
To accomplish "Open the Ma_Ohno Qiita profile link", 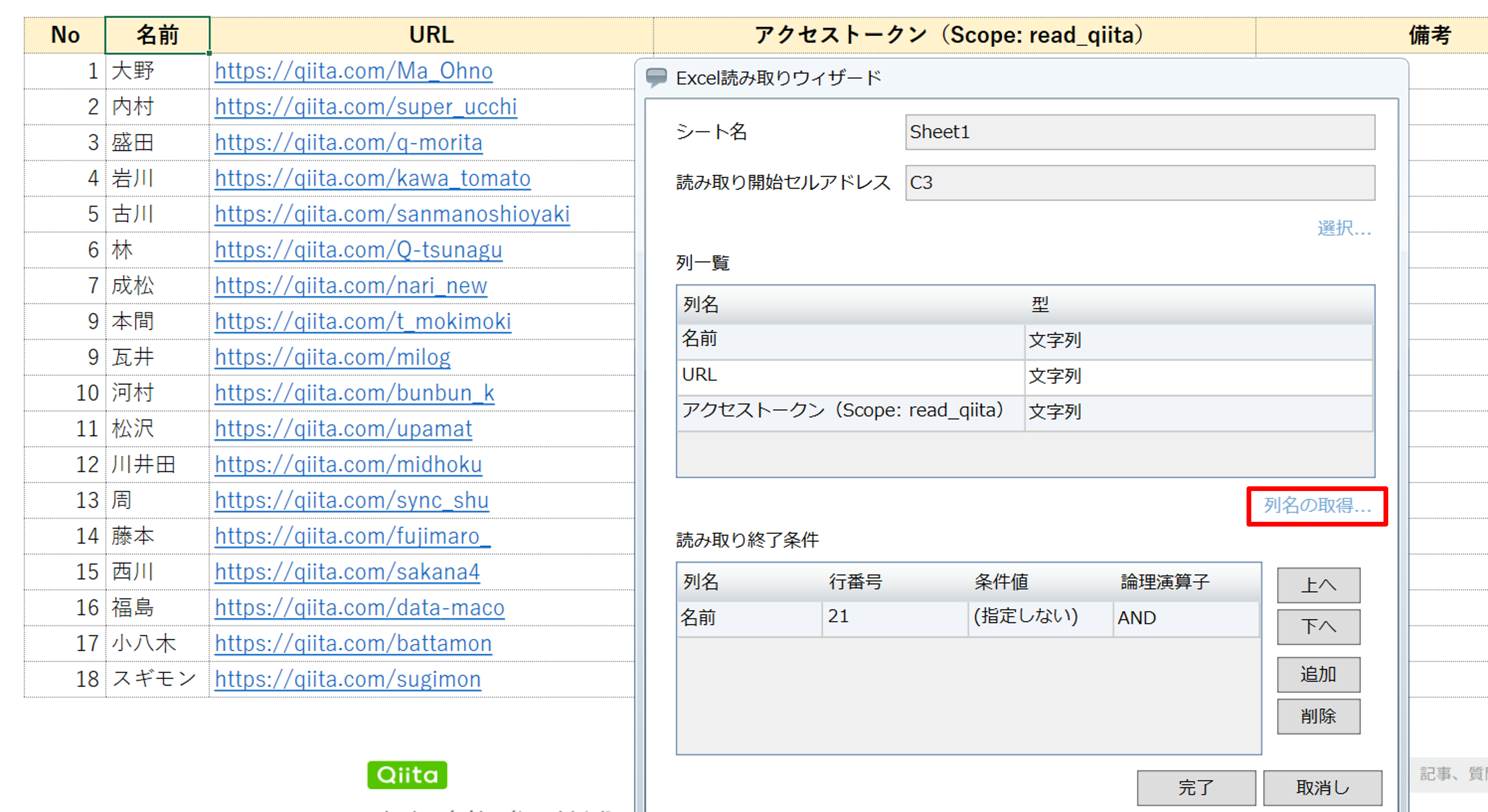I will [353, 70].
